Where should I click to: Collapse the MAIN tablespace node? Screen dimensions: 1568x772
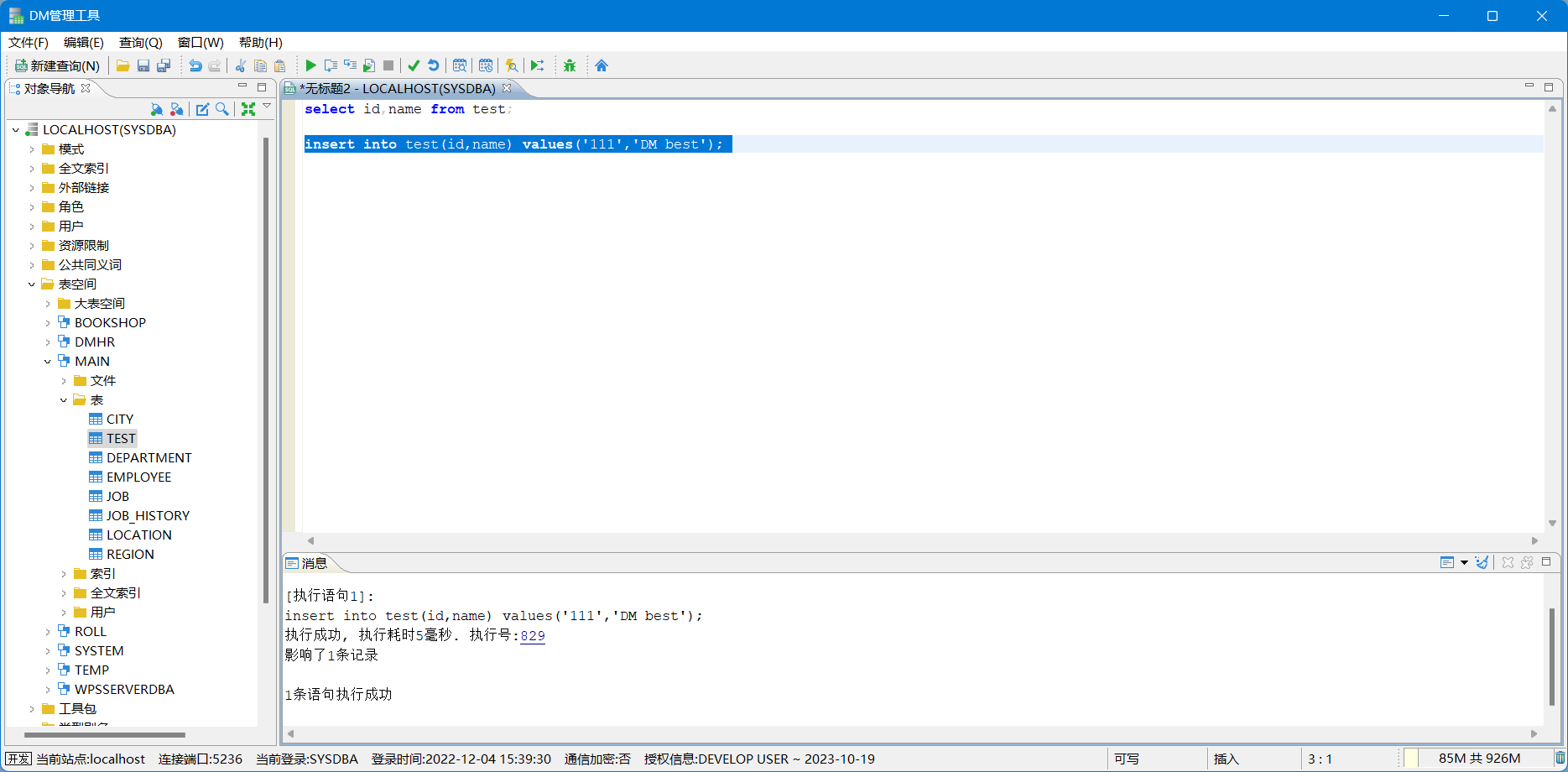(x=48, y=362)
